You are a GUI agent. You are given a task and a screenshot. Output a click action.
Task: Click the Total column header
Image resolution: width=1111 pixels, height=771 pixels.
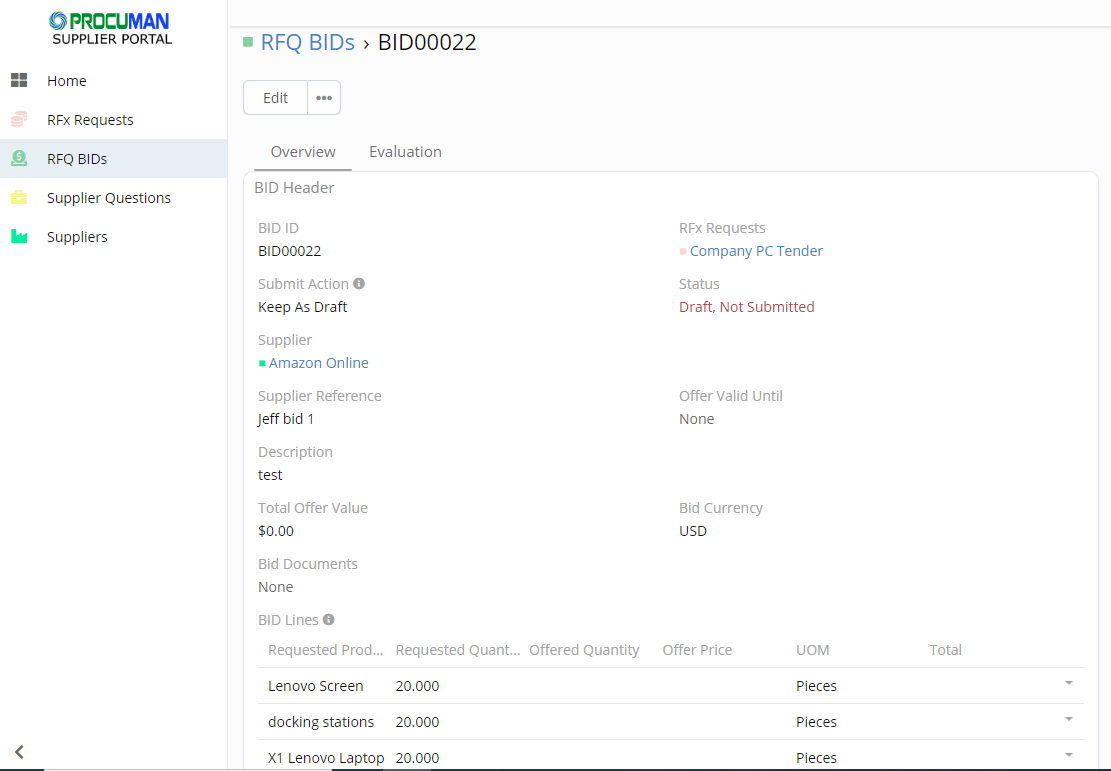[x=945, y=650]
